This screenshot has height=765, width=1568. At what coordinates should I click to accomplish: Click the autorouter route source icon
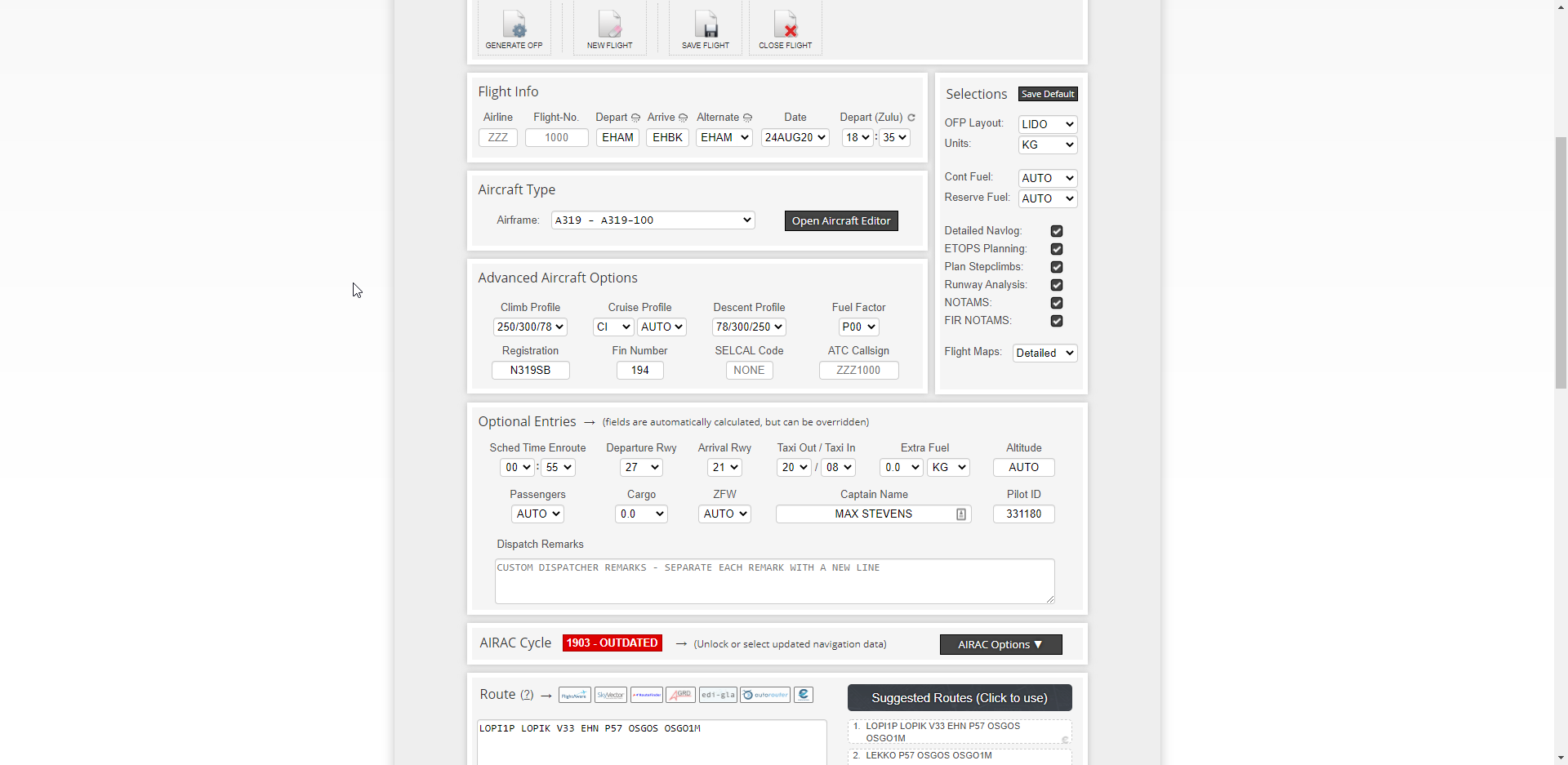coord(764,695)
